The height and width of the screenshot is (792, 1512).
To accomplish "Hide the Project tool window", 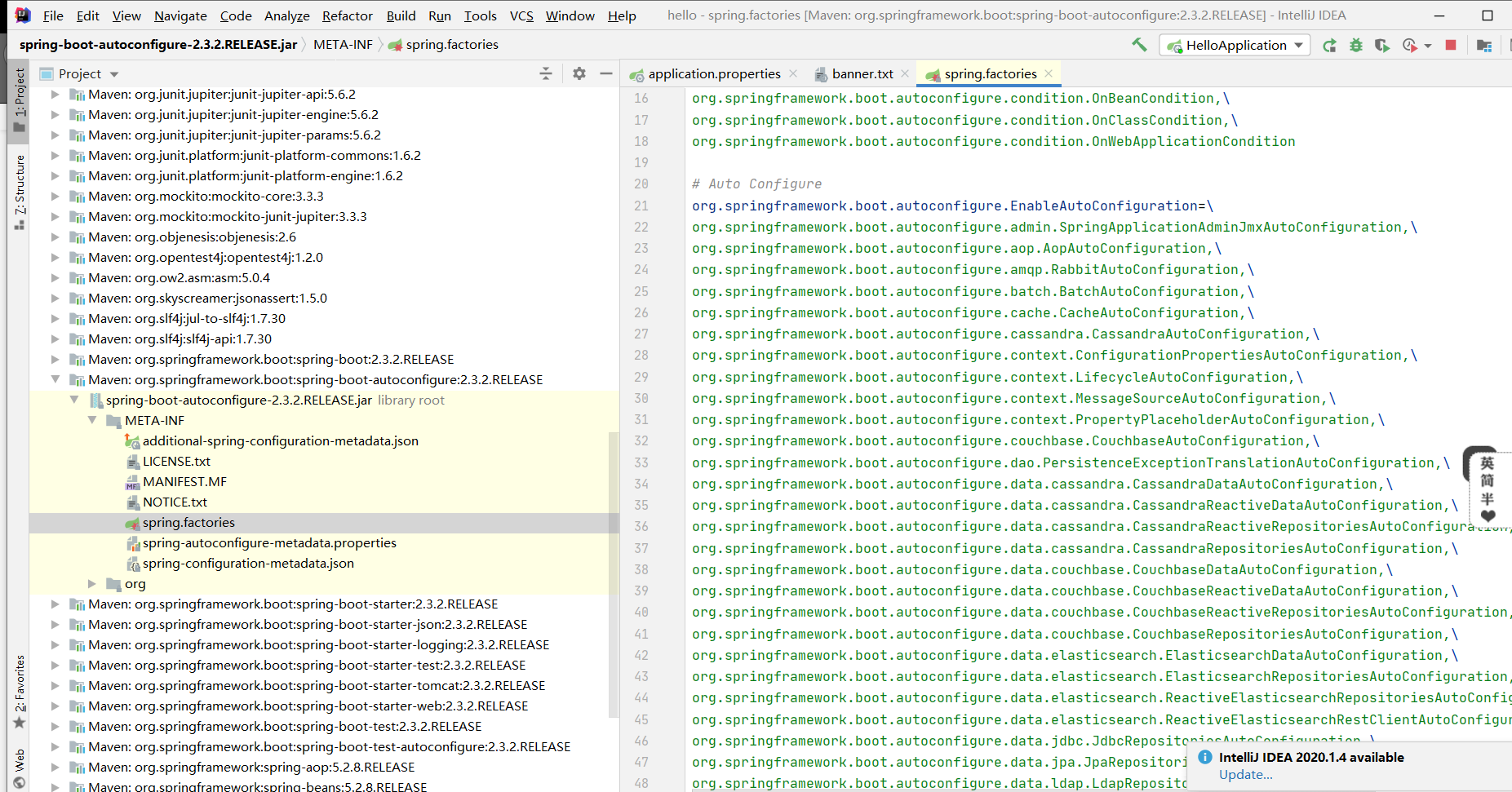I will coord(606,73).
